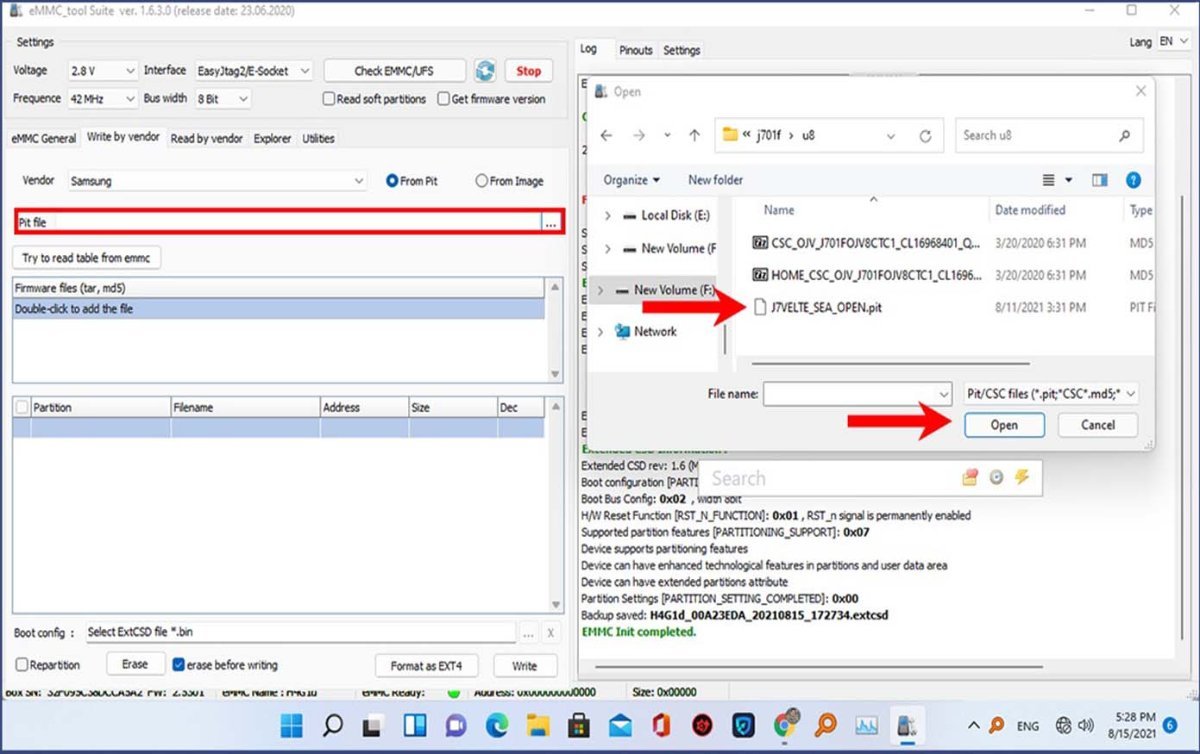Click the refresh icon beside Check EMMC/UFS
The image size is (1200, 754).
pos(485,71)
